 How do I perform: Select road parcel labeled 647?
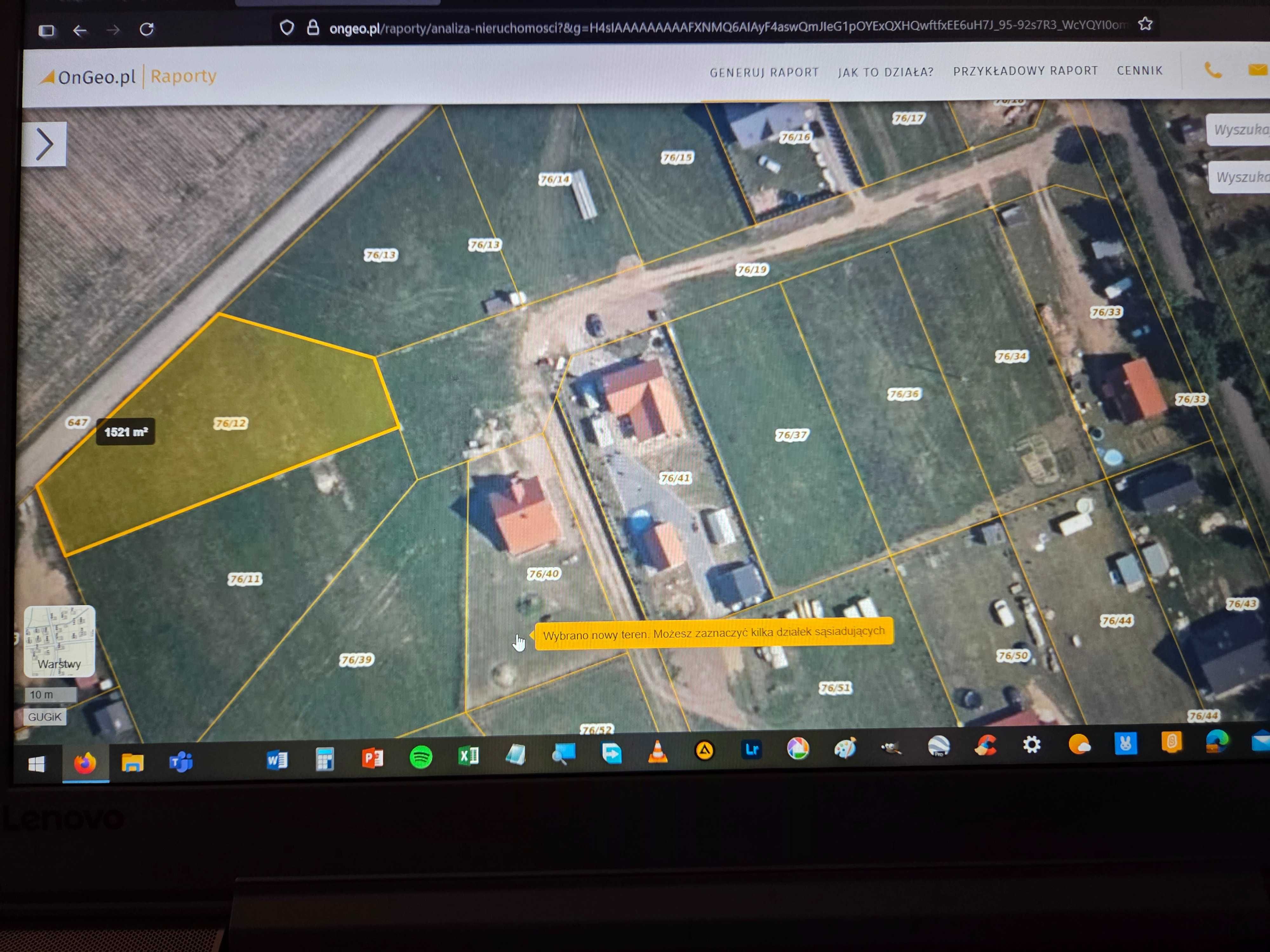77,422
